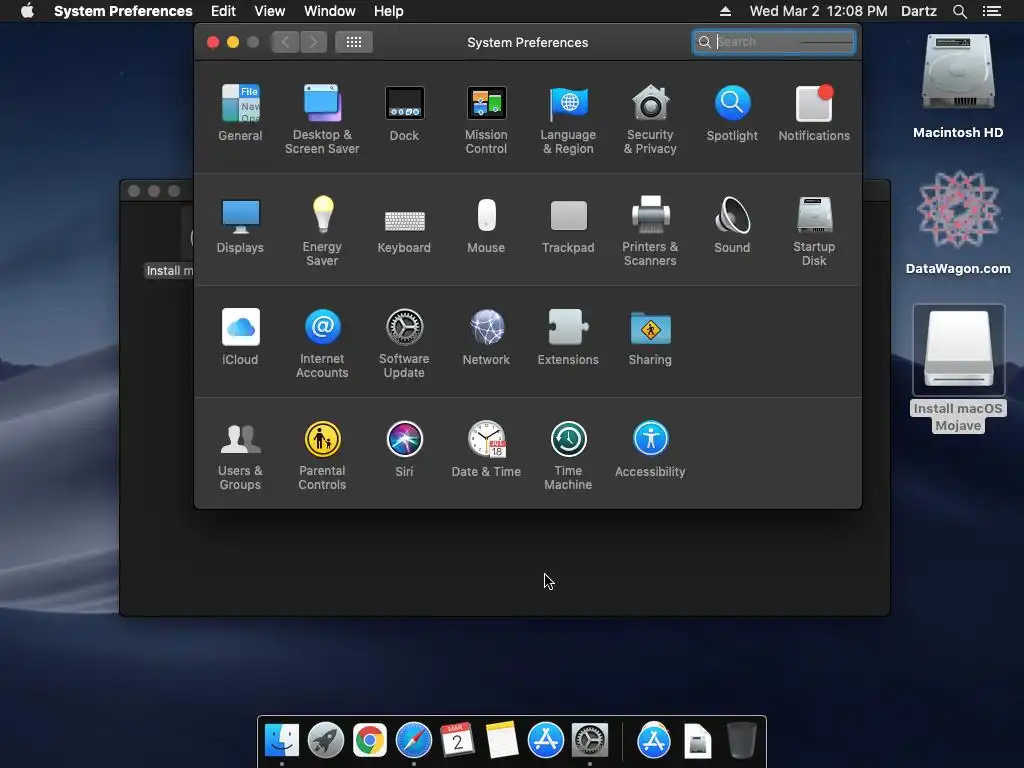Click the Dartz user name in menu bar
This screenshot has height=768, width=1024.
pyautogui.click(x=919, y=11)
